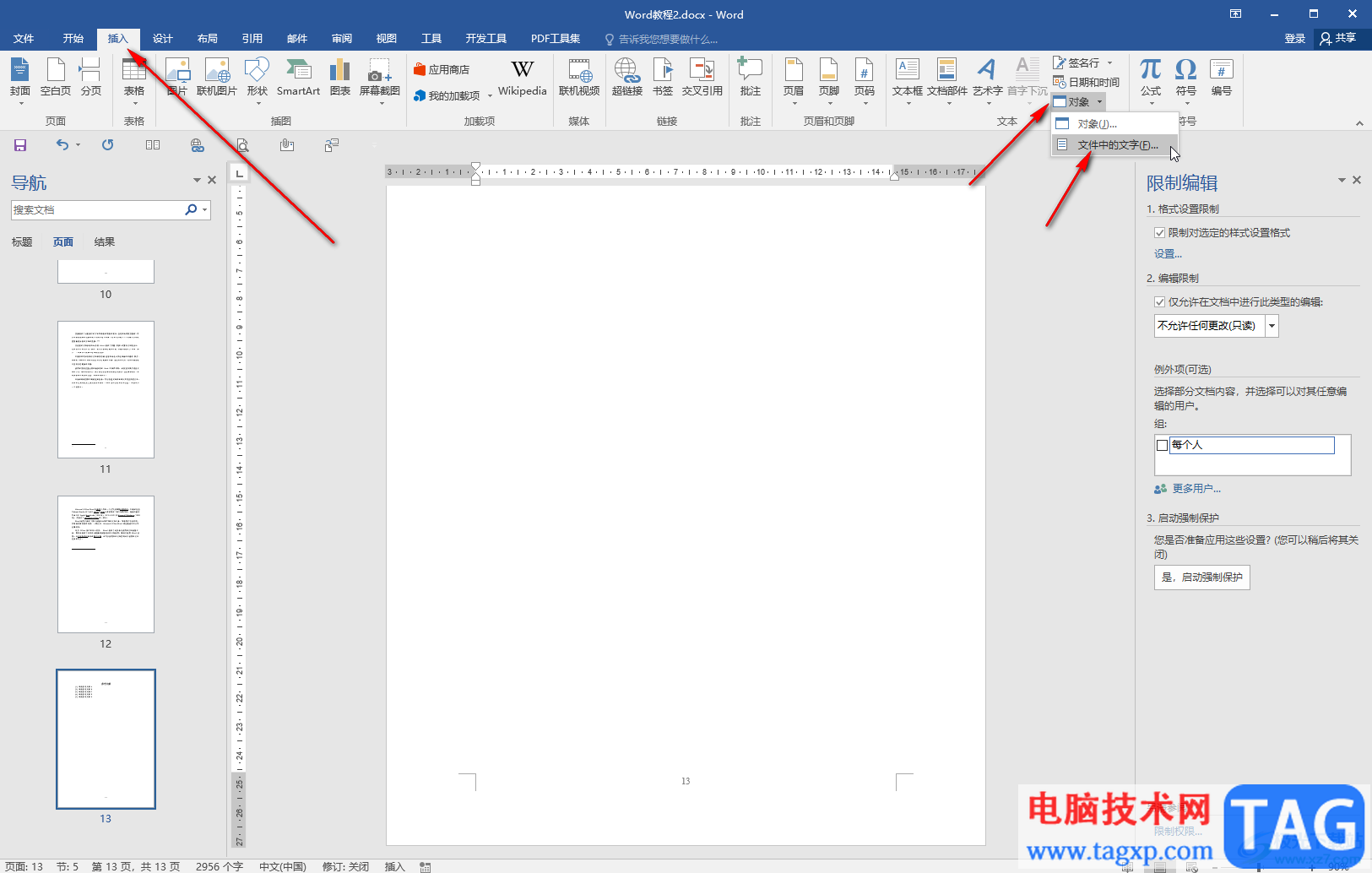Insert an equation (公式)
The image size is (1372, 873).
(x=1151, y=81)
